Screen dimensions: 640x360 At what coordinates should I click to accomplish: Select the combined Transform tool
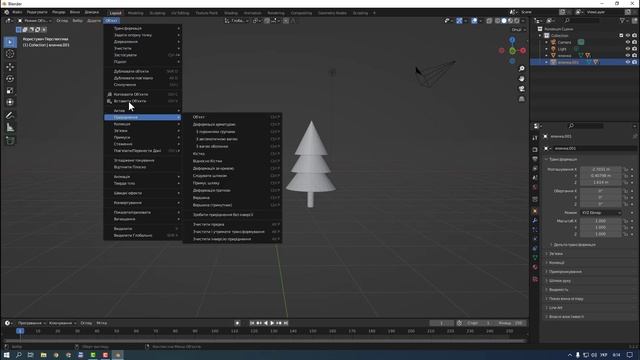(x=10, y=102)
